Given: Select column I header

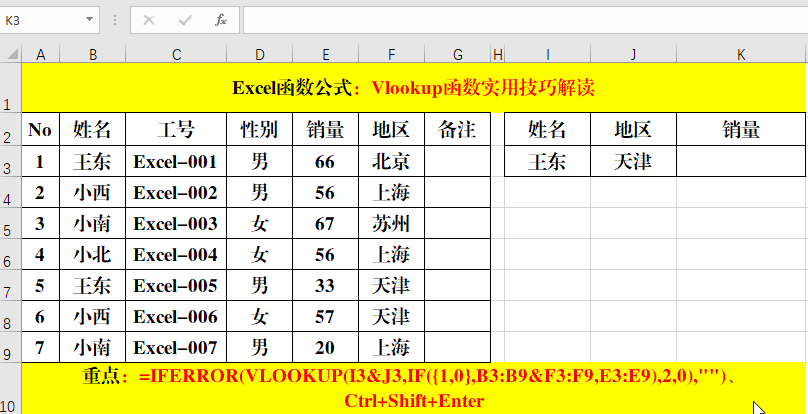Looking at the screenshot, I should click(548, 55).
